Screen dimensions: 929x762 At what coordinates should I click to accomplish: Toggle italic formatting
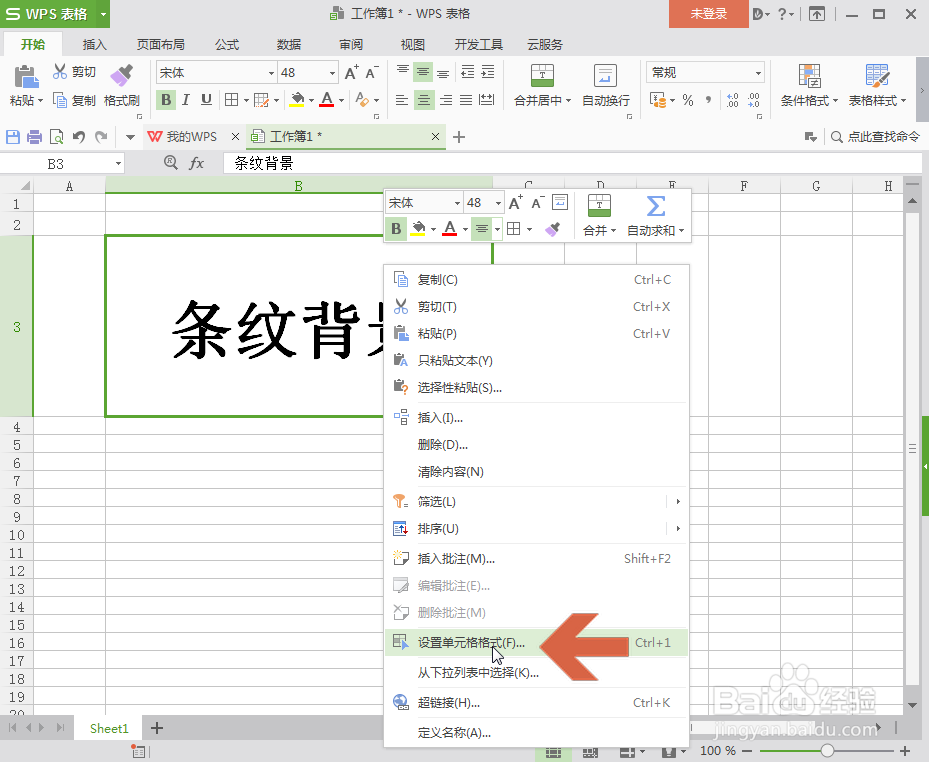tap(184, 100)
